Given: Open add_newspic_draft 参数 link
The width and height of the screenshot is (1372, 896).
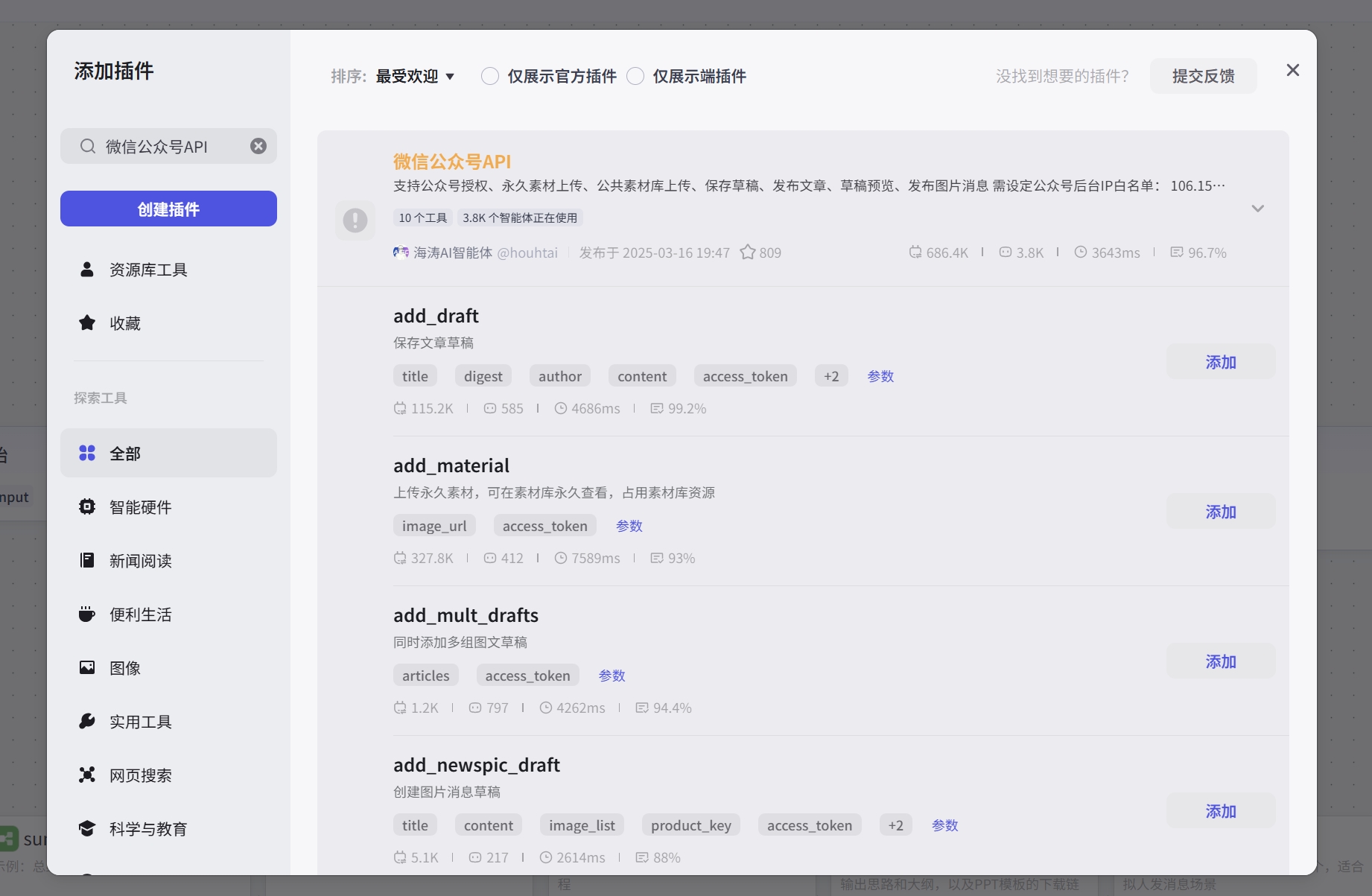Looking at the screenshot, I should click(x=945, y=825).
